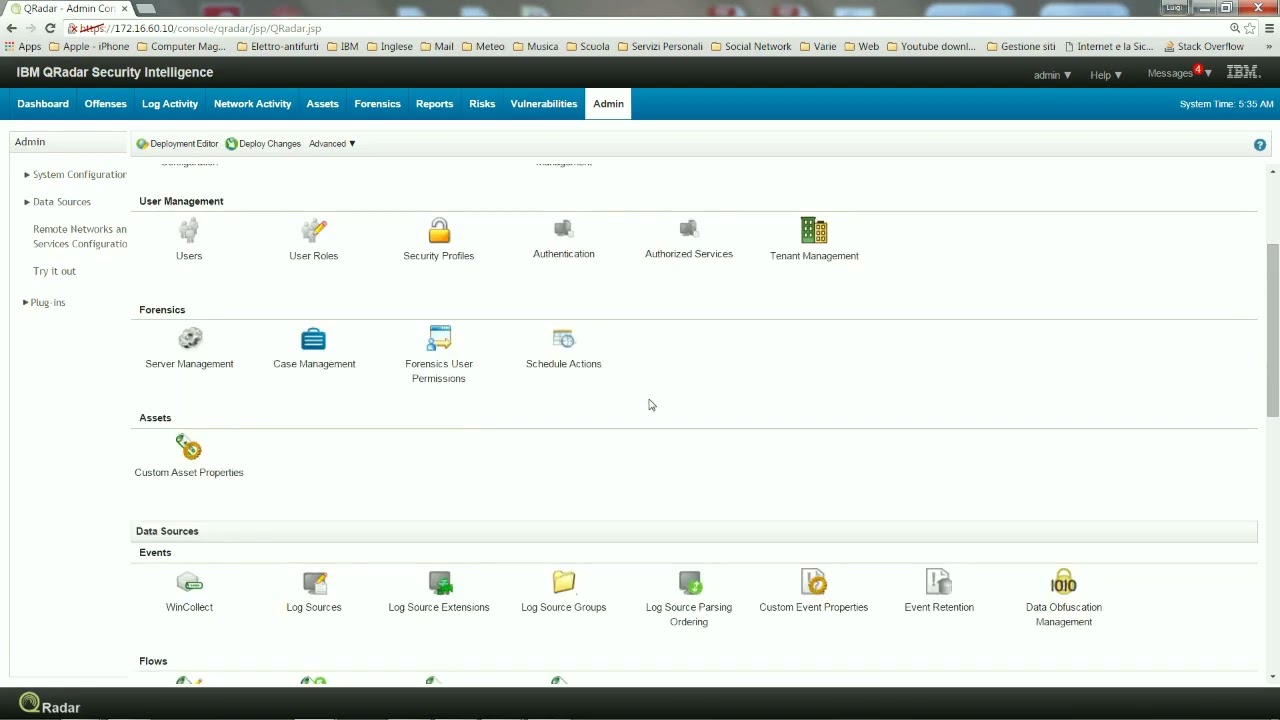Open the Apps bookmarks shortcut
1280x720 pixels.
pos(23,47)
